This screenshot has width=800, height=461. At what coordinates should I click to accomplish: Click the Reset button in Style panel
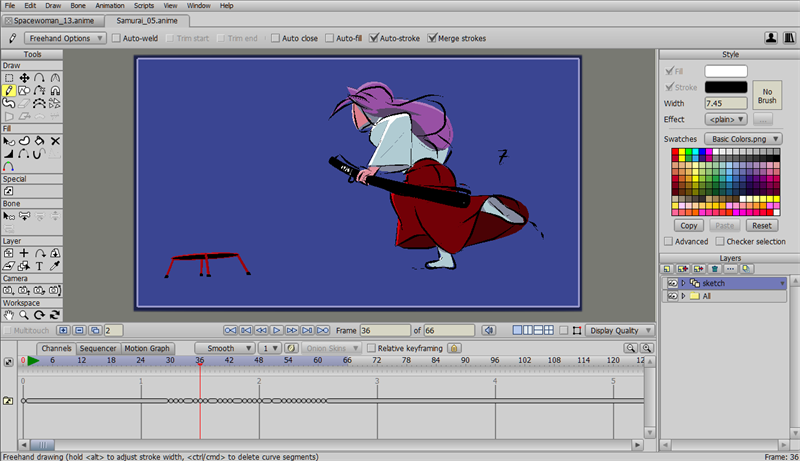(761, 225)
